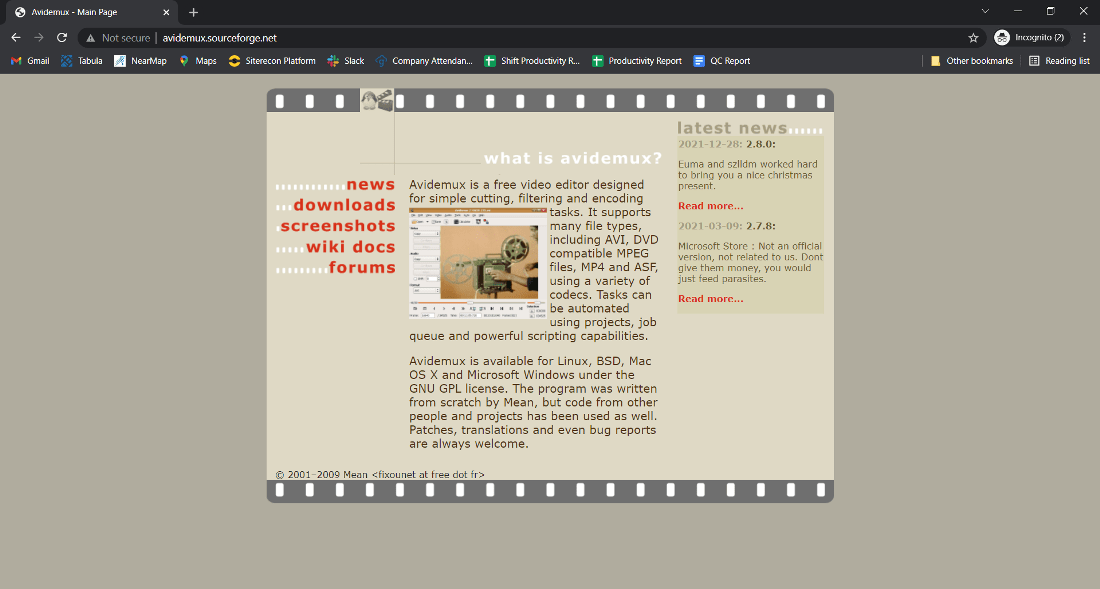Viewport: 1100px width, 589px height.
Task: Click the 2021-03-09: 2.7.8: news date
Action: [727, 226]
